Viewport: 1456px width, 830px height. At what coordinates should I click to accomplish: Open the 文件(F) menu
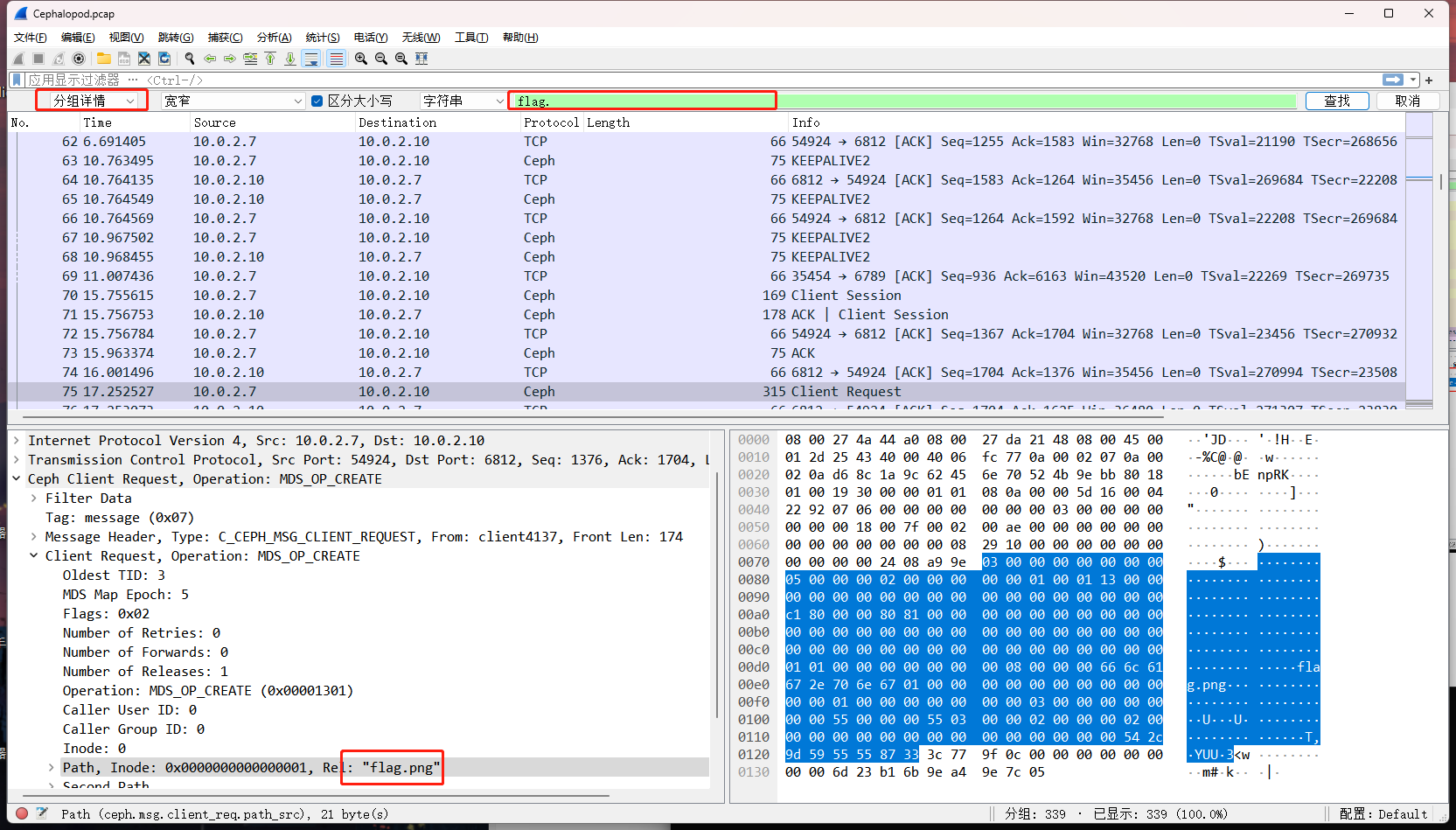click(x=31, y=38)
